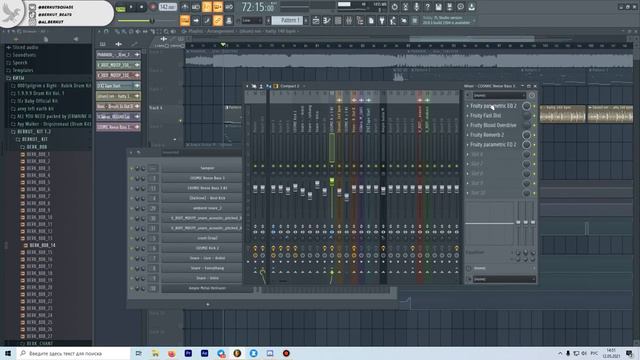Click the red Record button
Screen dimensions: 640x360
coord(153,7)
